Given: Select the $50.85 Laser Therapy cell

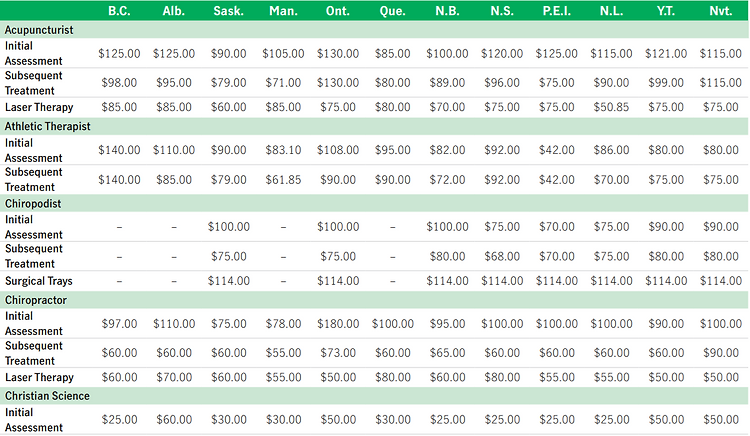Looking at the screenshot, I should [609, 107].
